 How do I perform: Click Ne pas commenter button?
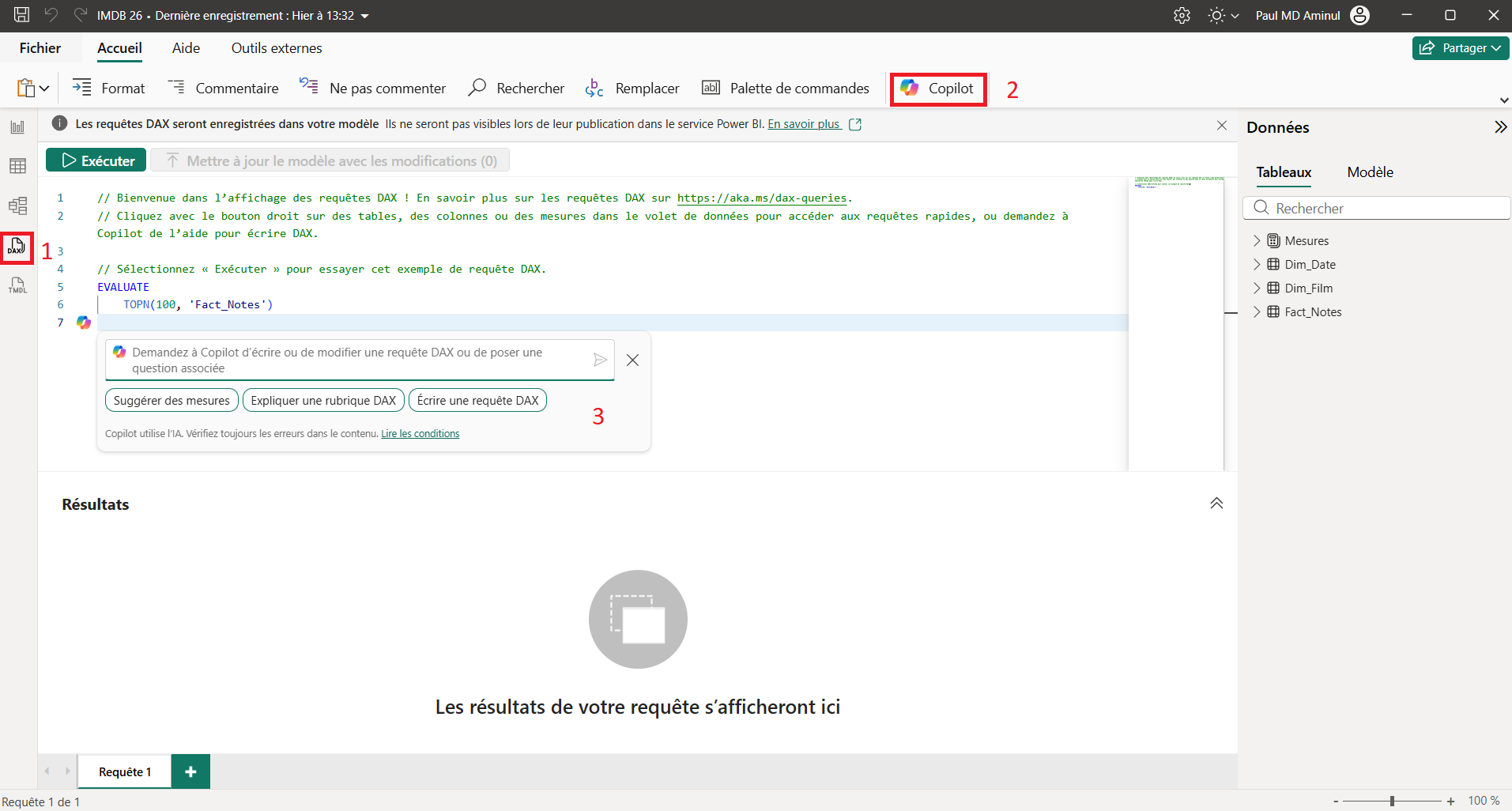372,88
